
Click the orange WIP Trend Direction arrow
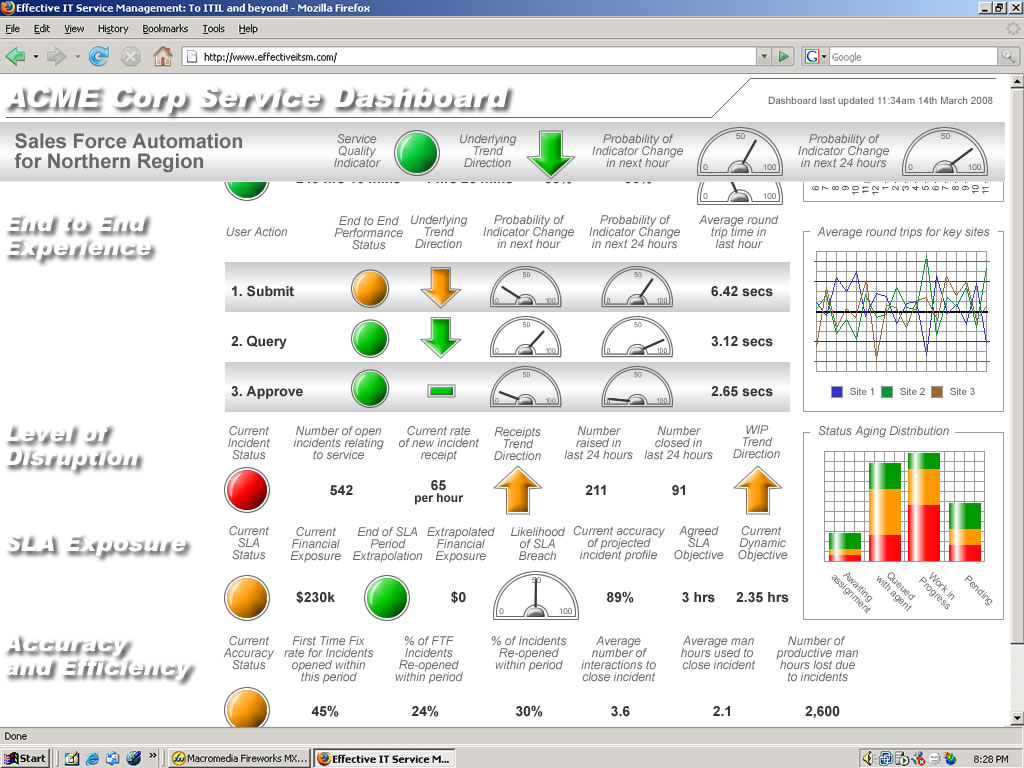pos(757,490)
